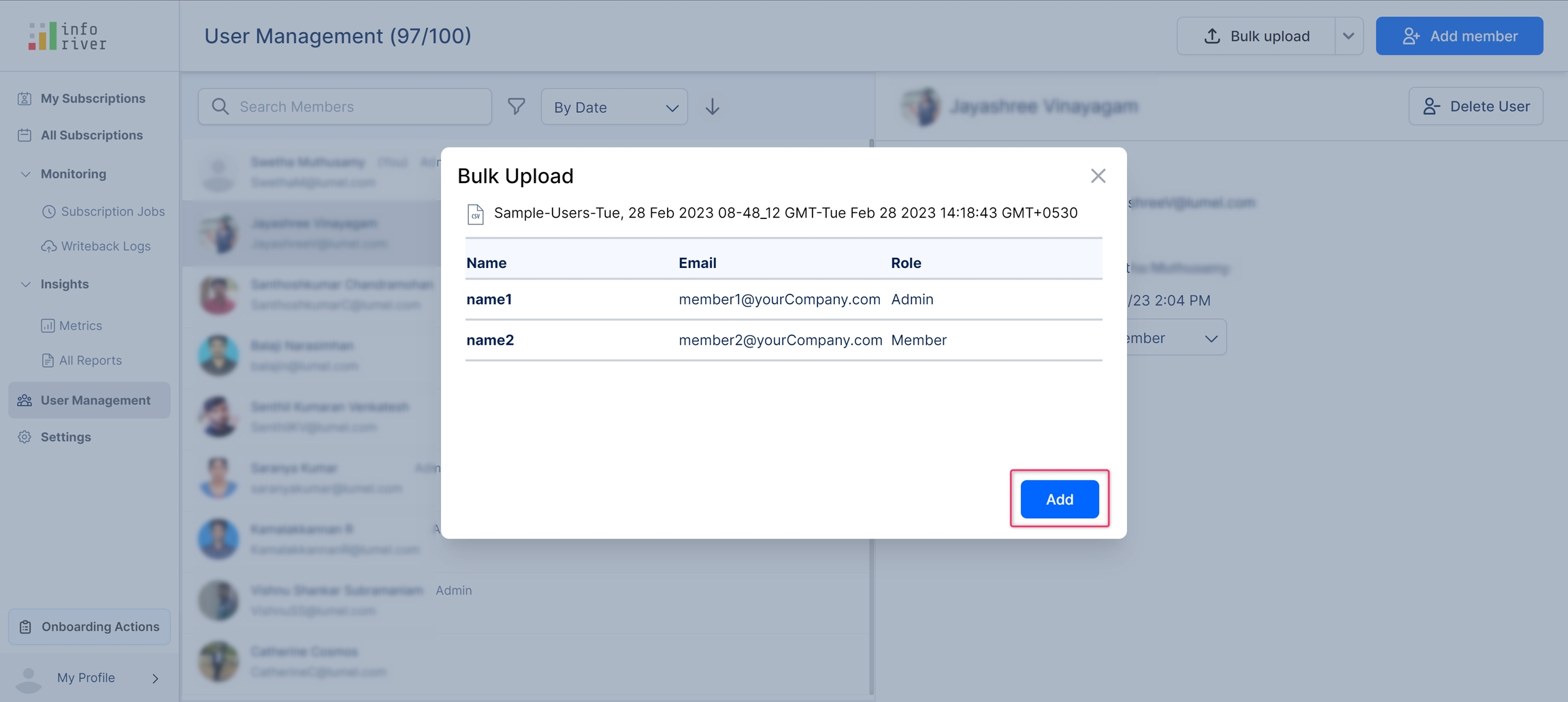Viewport: 1568px width, 702px height.
Task: Click the Add button in Bulk Upload
Action: pyautogui.click(x=1059, y=499)
